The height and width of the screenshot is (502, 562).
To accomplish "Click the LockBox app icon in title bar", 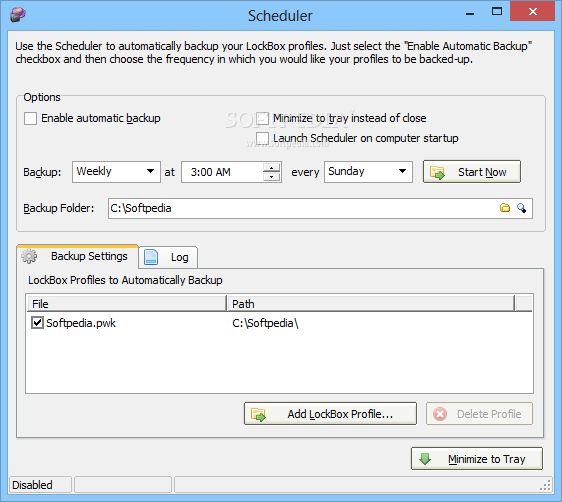I will pos(18,15).
